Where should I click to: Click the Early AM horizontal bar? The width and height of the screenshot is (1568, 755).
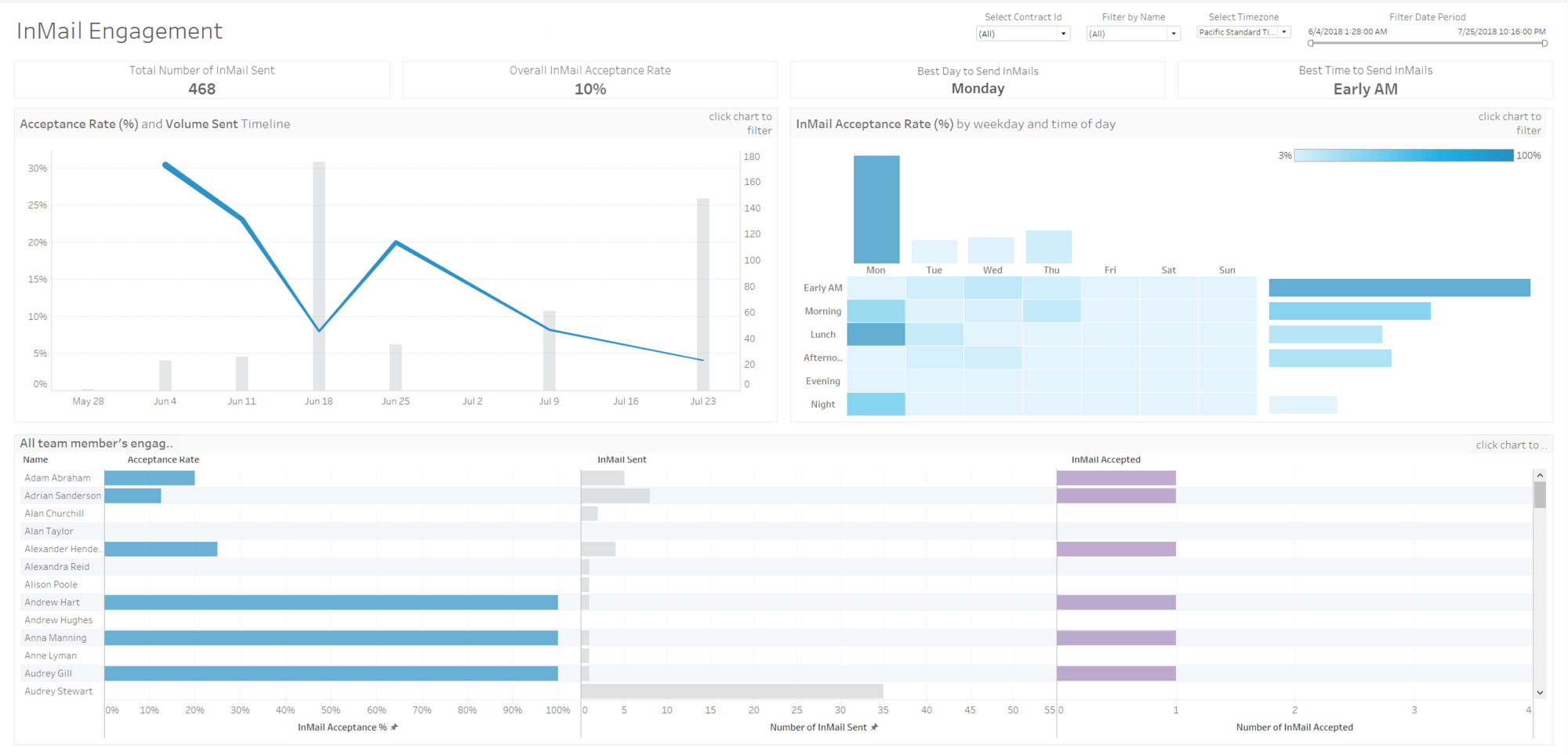tap(1399, 288)
